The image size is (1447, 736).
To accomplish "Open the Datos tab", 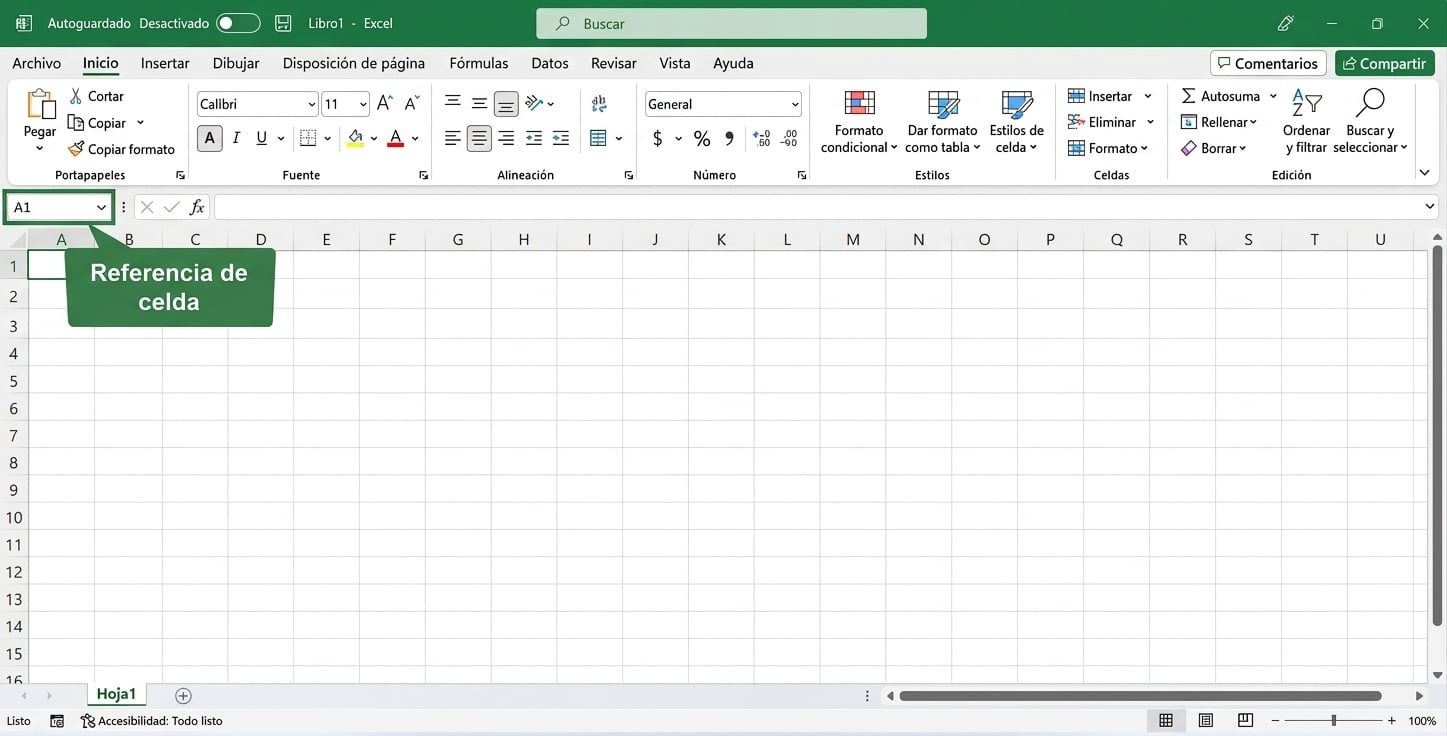I will [x=550, y=63].
